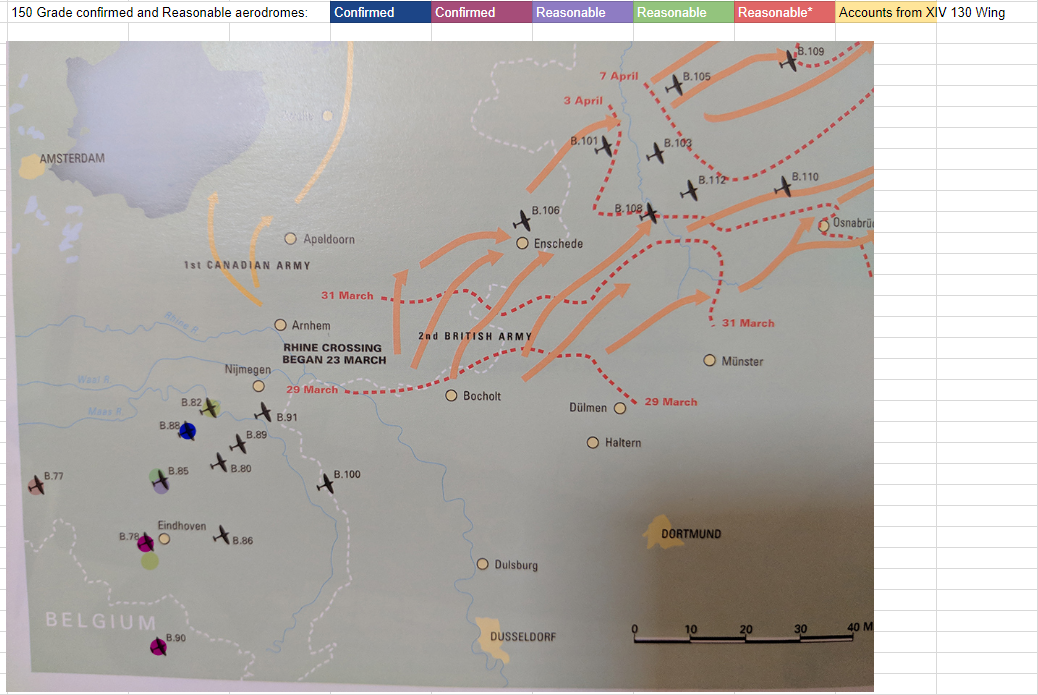Image resolution: width=1038 pixels, height=695 pixels.
Task: Click the blue dot marking B.88
Action: 187,432
